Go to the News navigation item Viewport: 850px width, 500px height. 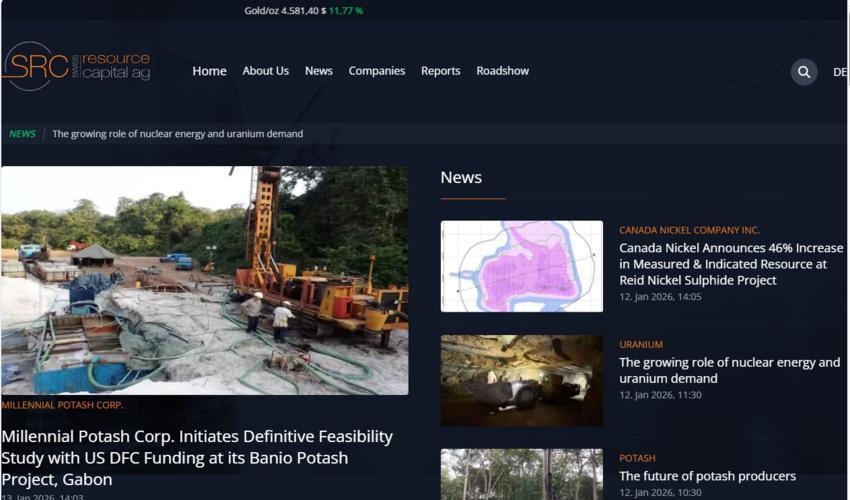(318, 71)
